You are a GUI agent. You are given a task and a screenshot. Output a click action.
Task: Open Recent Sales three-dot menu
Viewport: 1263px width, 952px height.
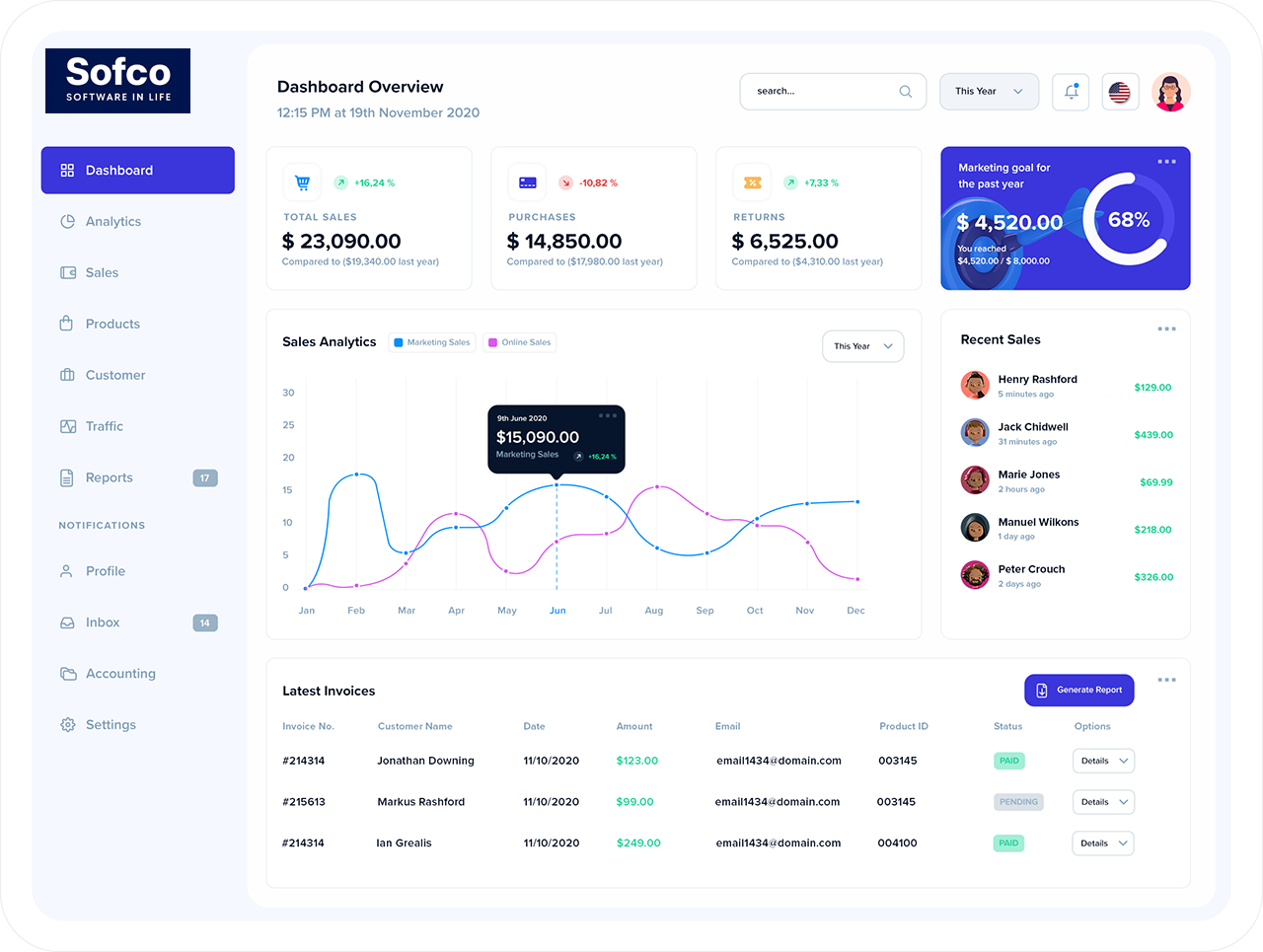pyautogui.click(x=1166, y=330)
